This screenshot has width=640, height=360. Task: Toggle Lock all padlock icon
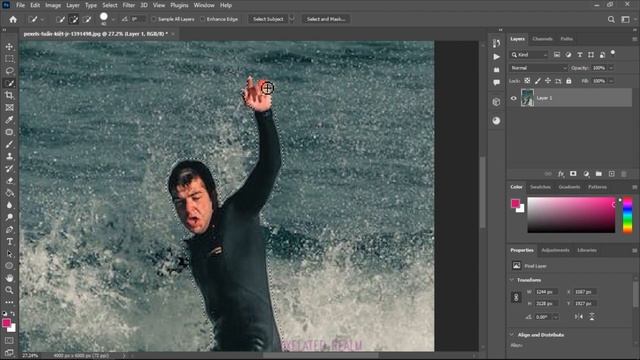click(569, 81)
